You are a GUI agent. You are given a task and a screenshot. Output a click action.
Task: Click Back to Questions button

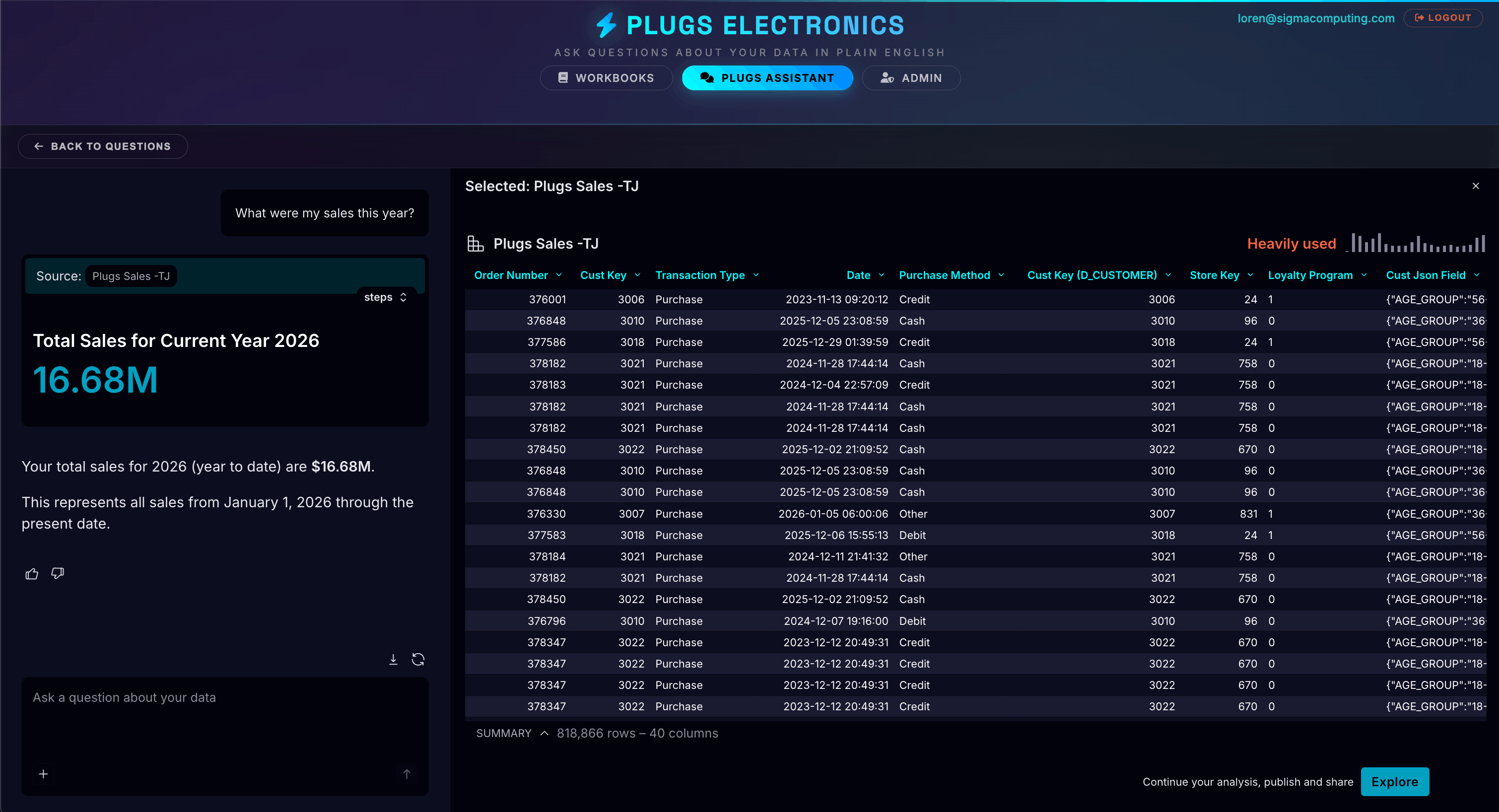(x=102, y=147)
